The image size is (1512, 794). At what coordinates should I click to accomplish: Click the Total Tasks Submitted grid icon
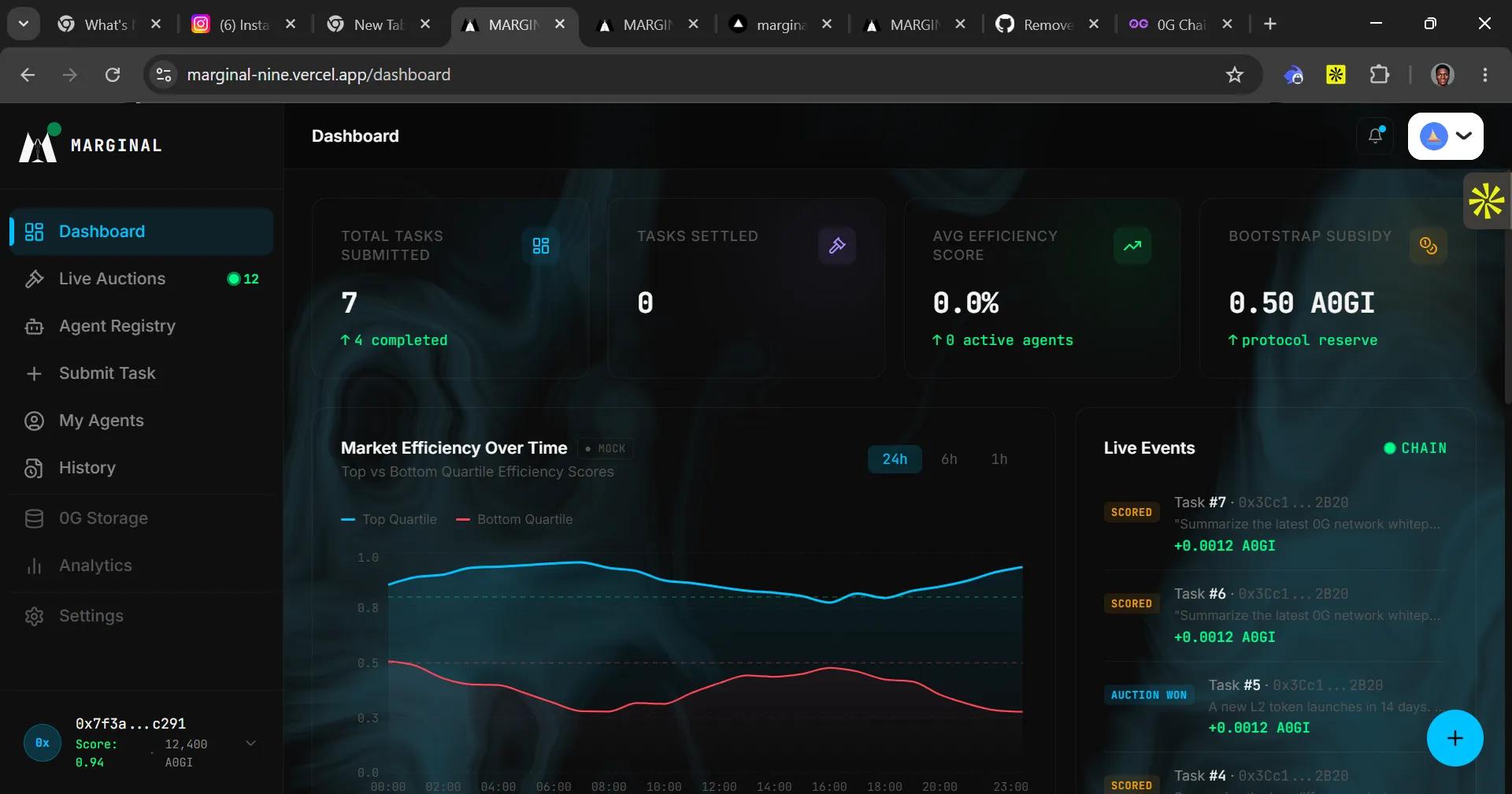coord(541,246)
